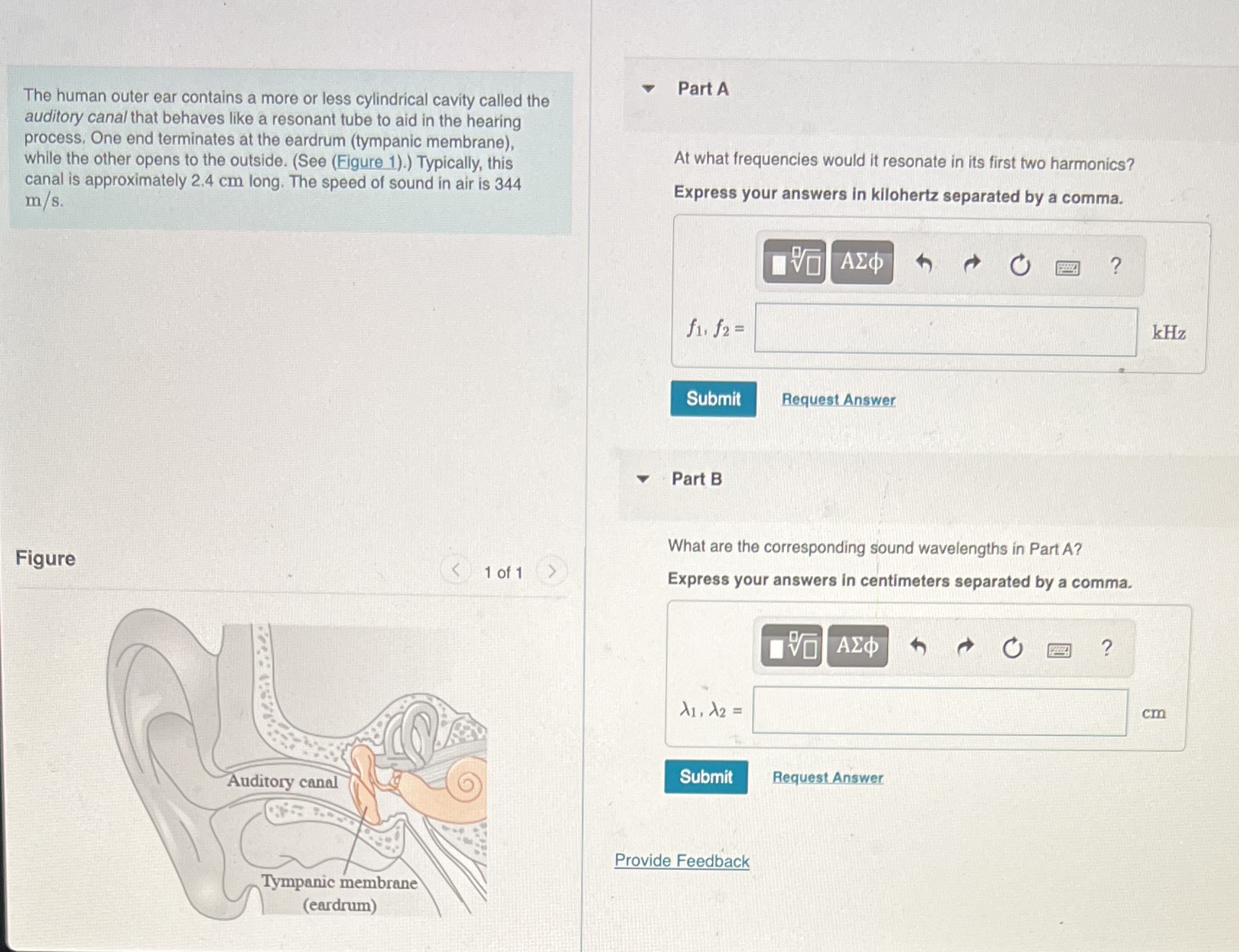Click the f1, f2 frequency input field

(x=946, y=331)
